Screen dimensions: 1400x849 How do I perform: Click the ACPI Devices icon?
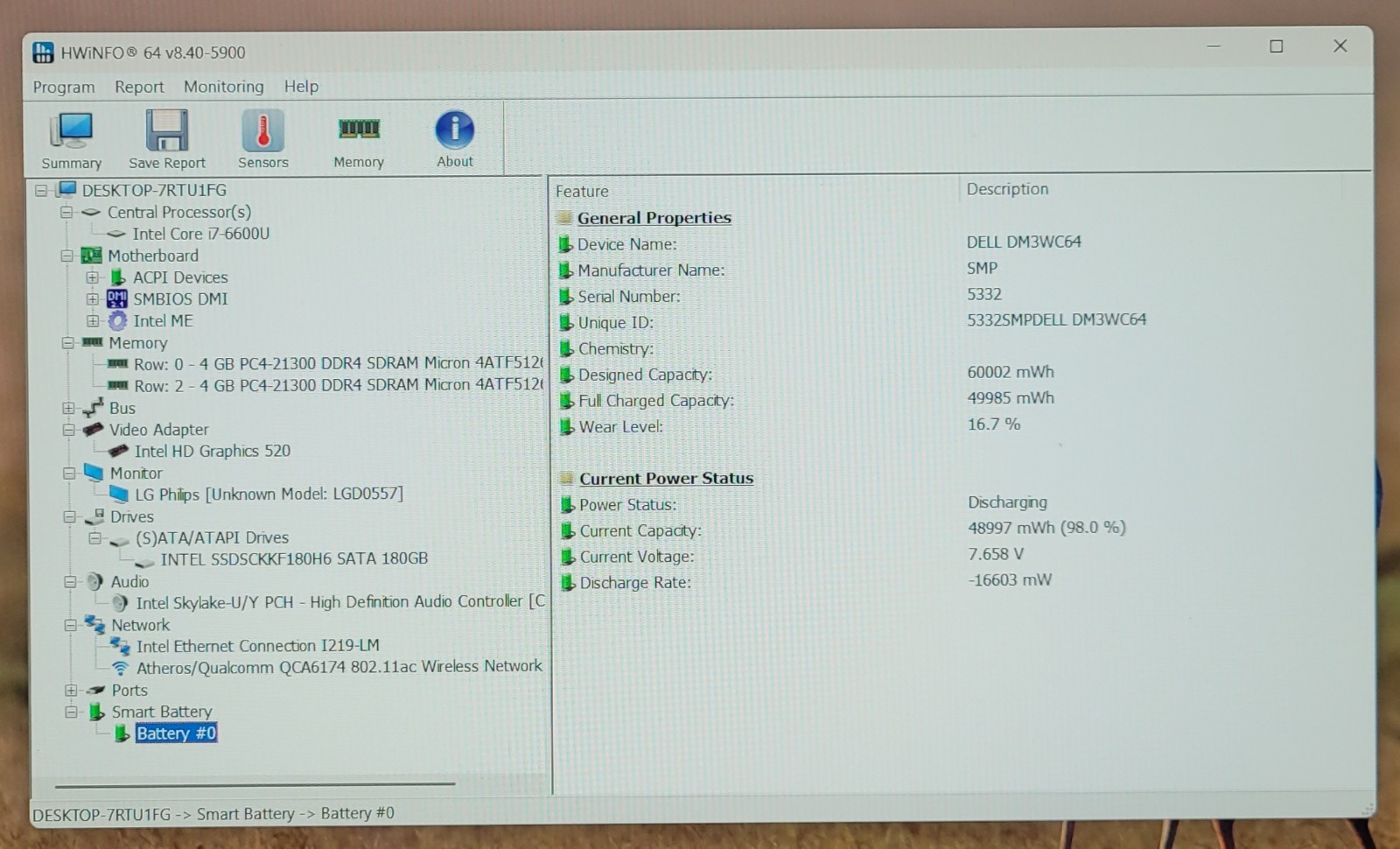pyautogui.click(x=118, y=277)
